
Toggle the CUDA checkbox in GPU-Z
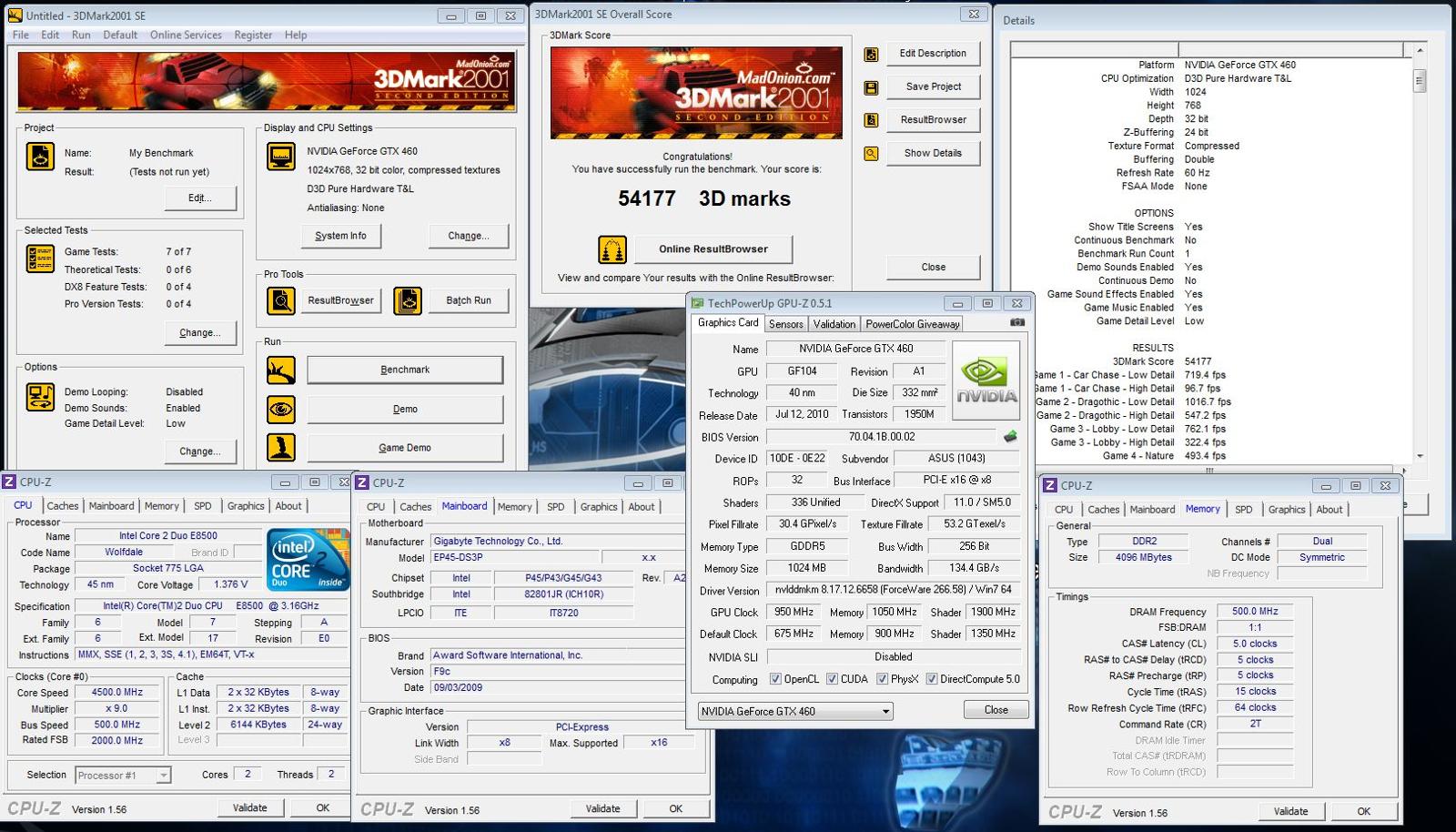[832, 679]
